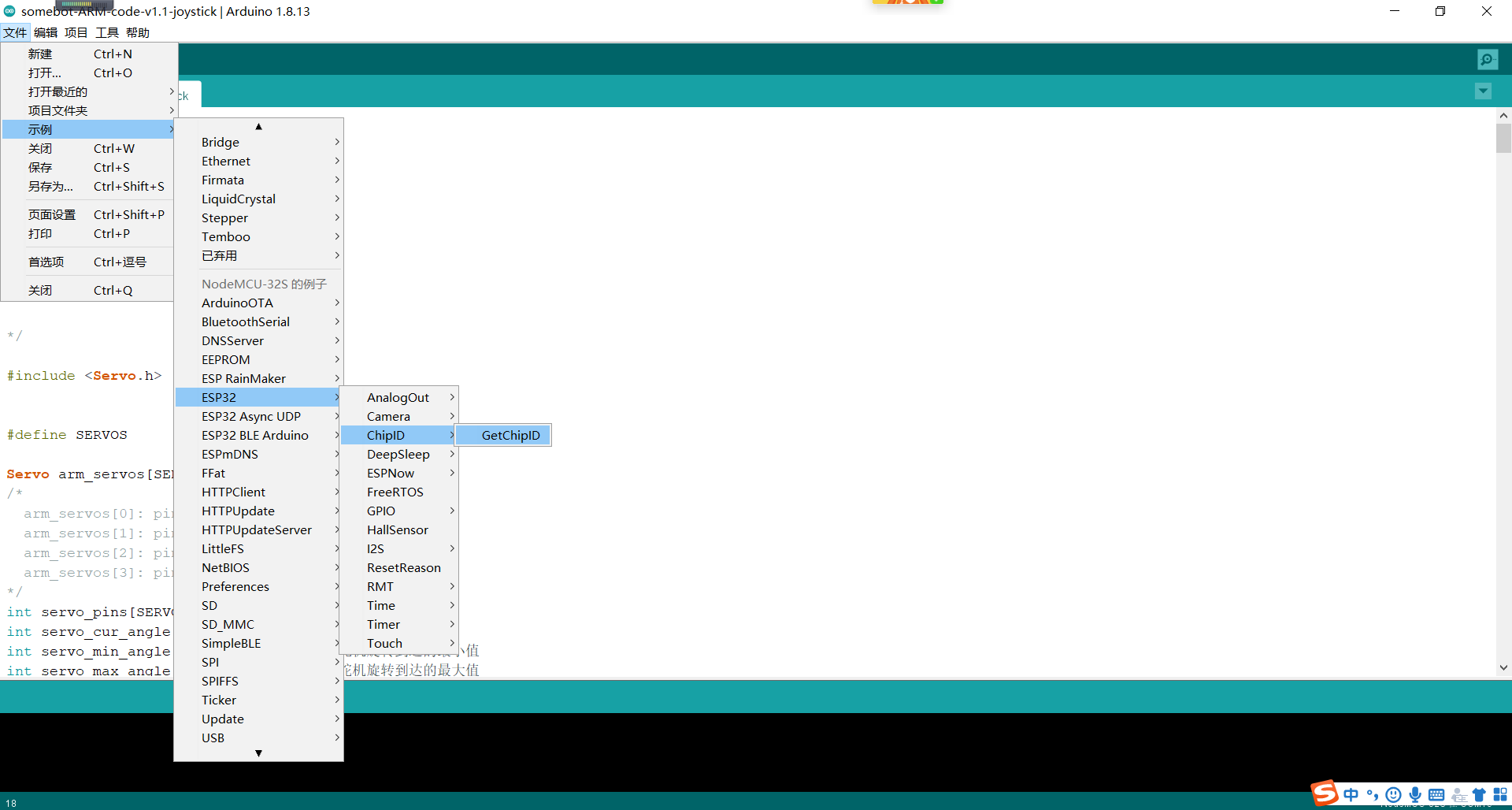Click the Arduino logo in title bar

(x=9, y=11)
